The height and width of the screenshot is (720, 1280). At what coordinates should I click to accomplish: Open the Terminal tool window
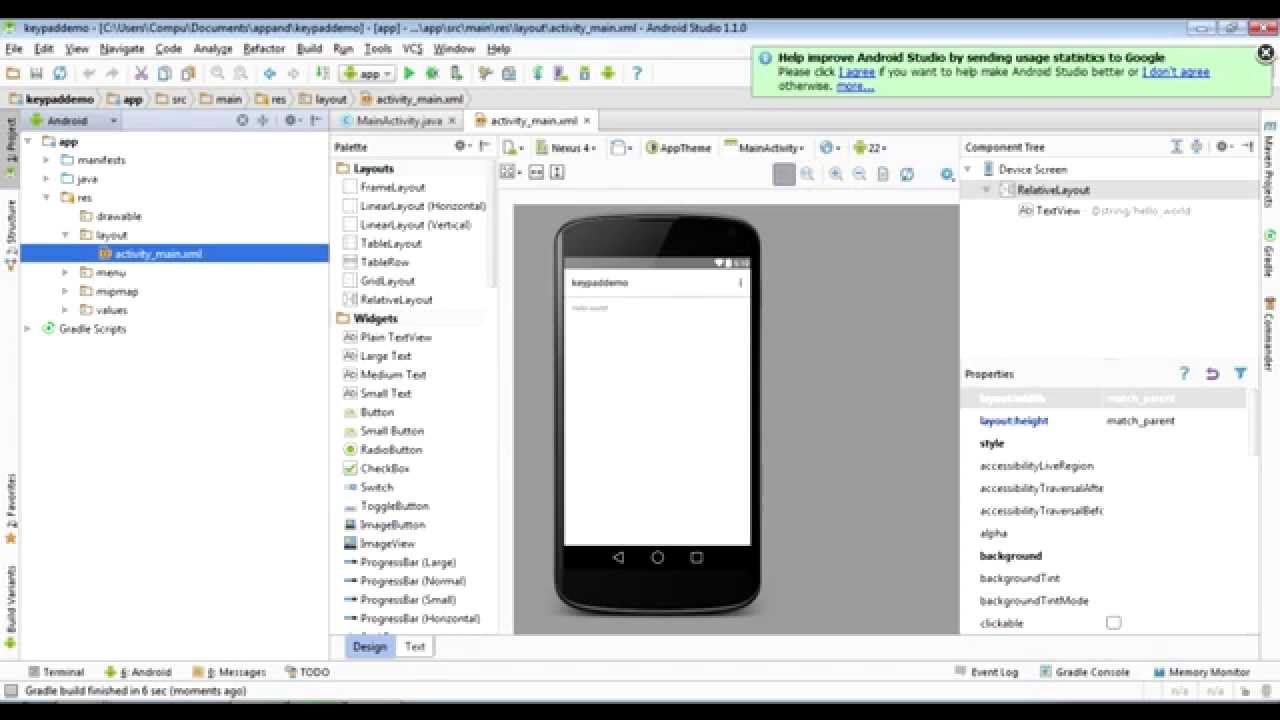57,672
